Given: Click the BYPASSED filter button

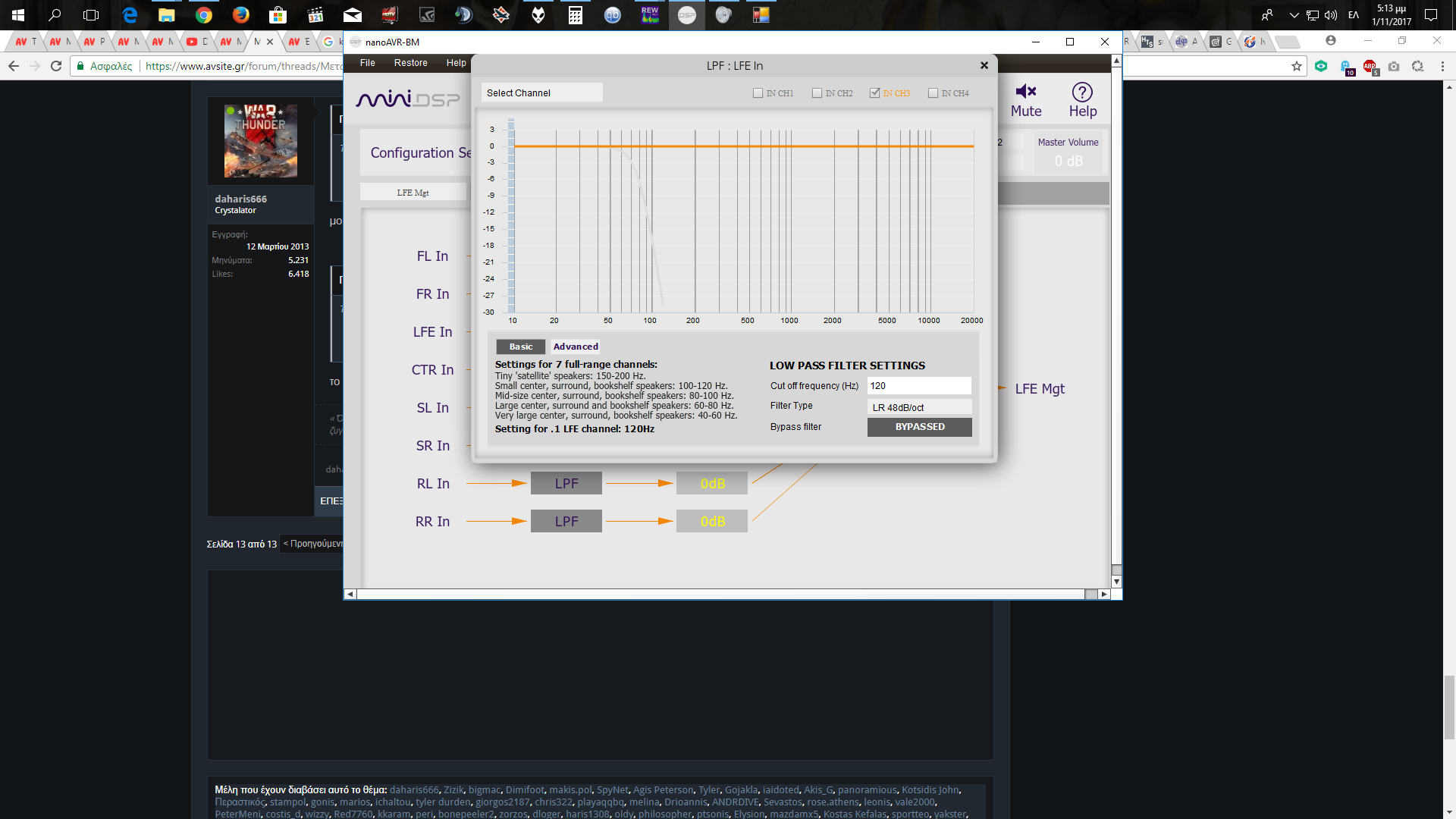Looking at the screenshot, I should tap(919, 427).
